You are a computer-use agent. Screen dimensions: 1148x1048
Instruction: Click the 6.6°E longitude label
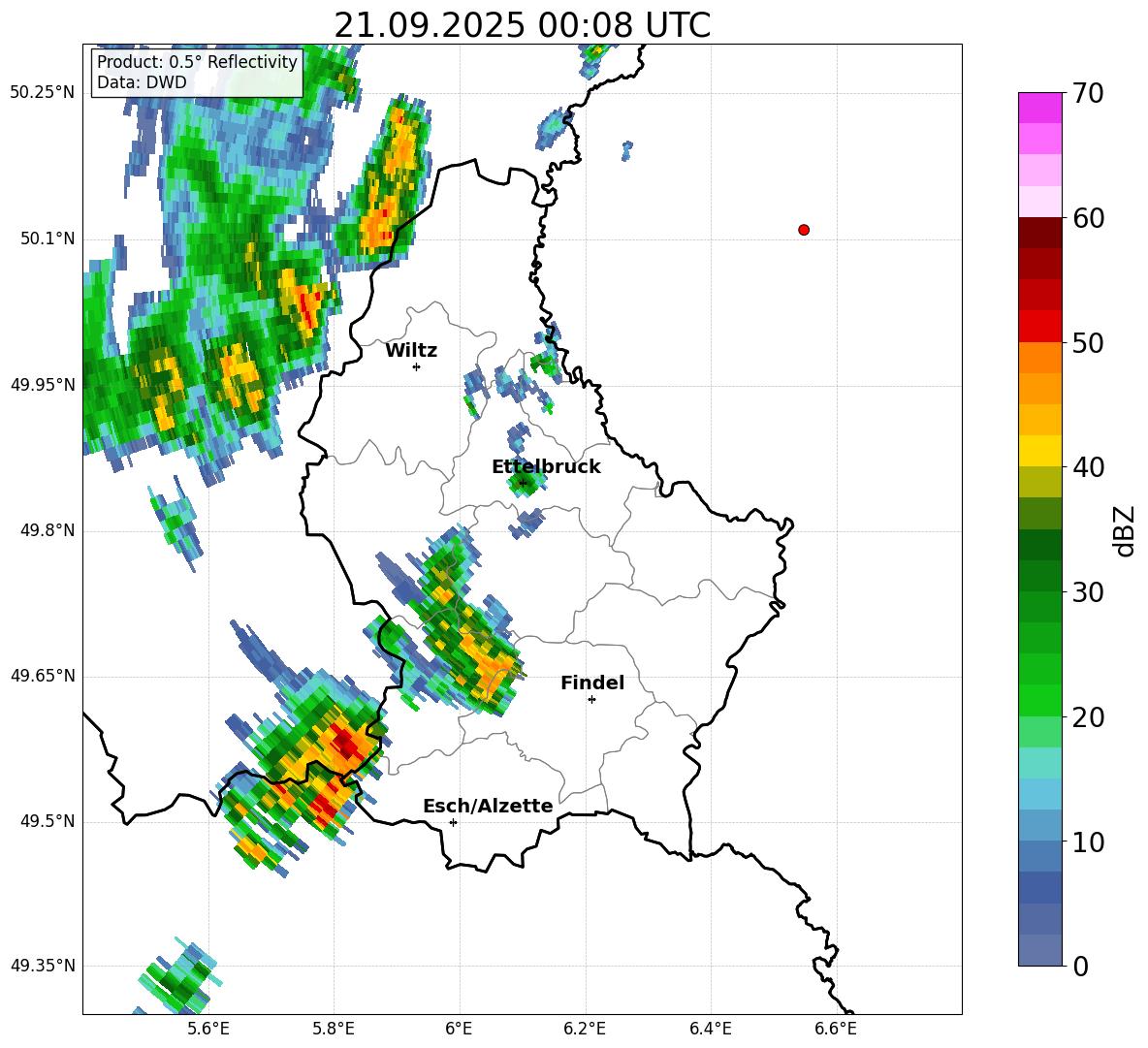tap(836, 1029)
